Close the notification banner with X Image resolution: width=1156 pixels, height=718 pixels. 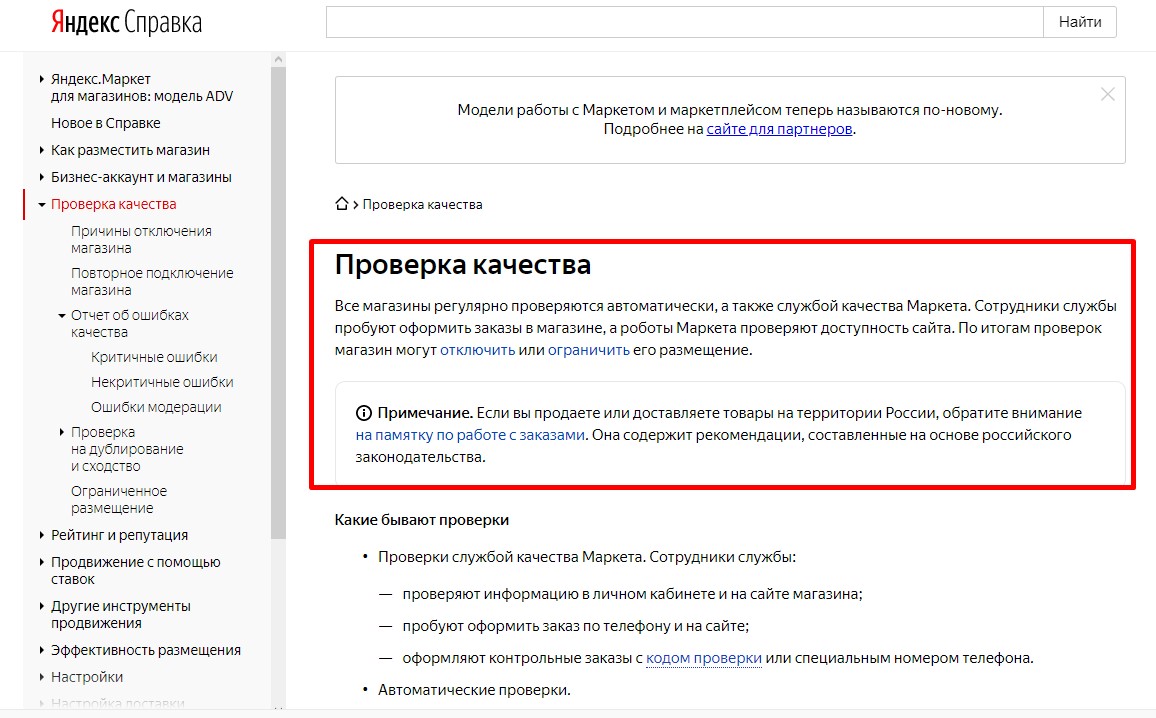pos(1107,94)
